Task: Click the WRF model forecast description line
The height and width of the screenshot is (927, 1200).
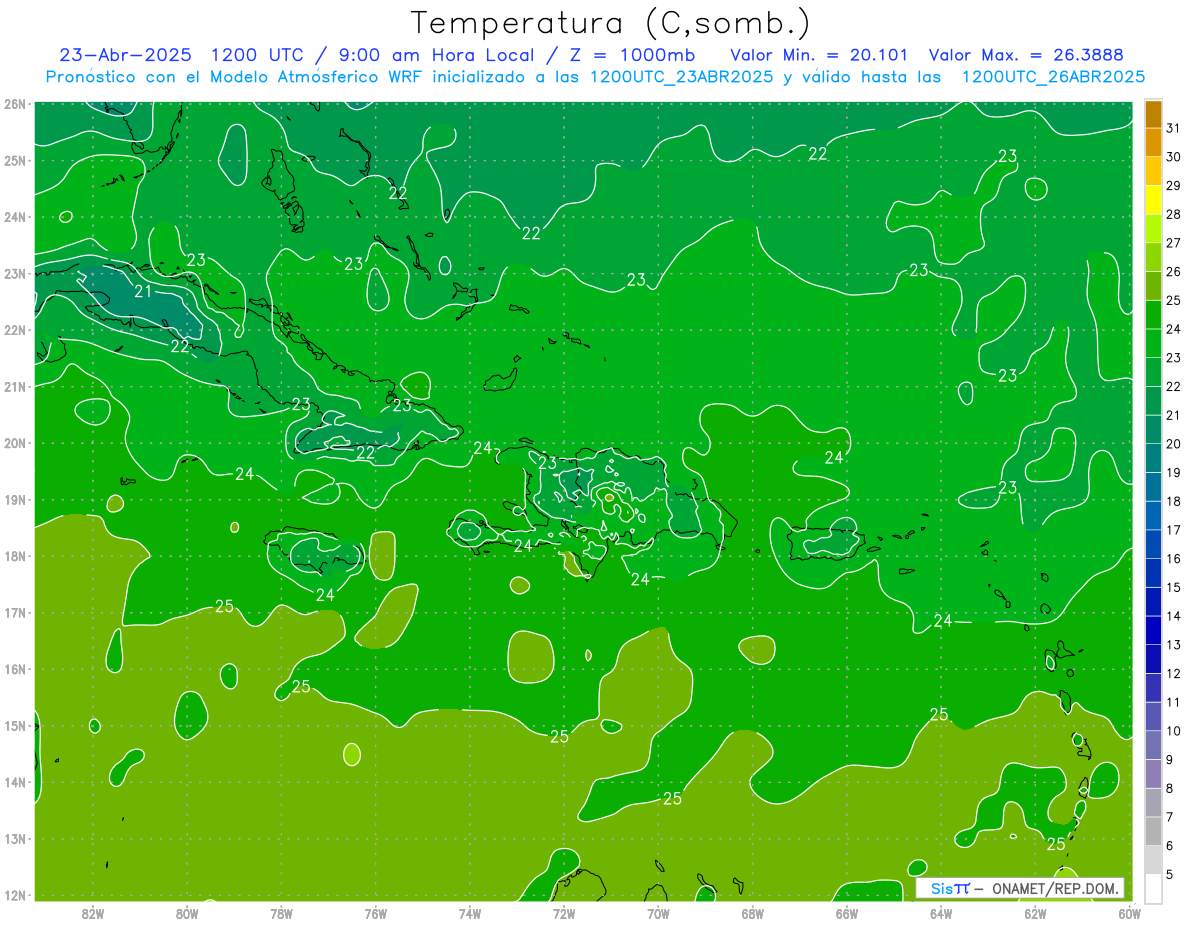Action: coord(595,76)
